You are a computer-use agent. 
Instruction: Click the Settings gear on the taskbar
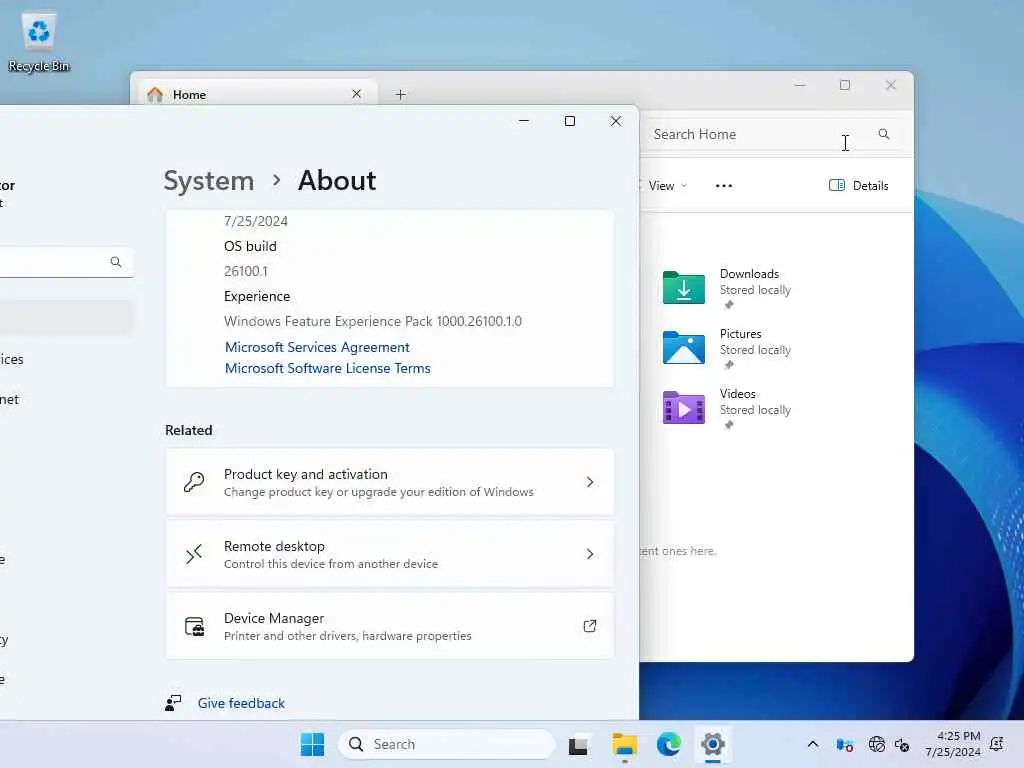[713, 744]
